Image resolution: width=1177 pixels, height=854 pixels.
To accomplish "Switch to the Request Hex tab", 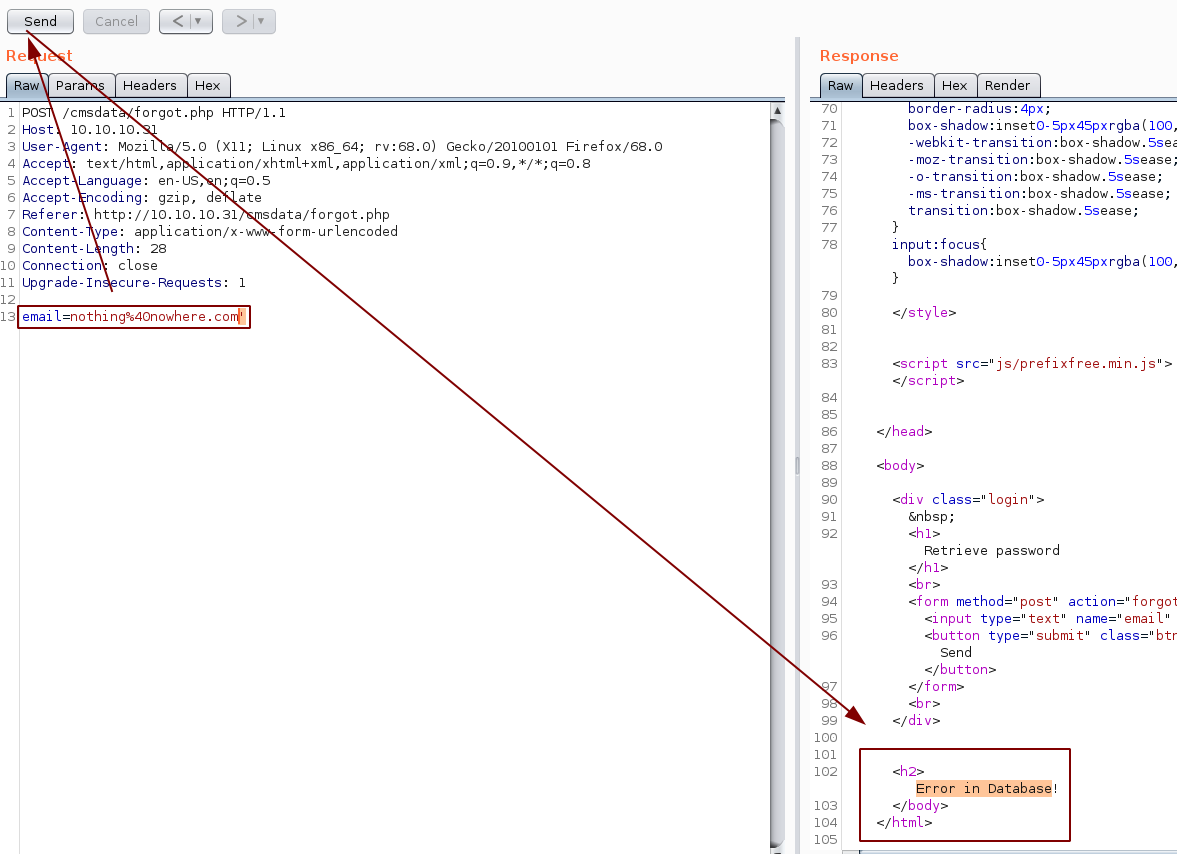I will click(x=208, y=86).
